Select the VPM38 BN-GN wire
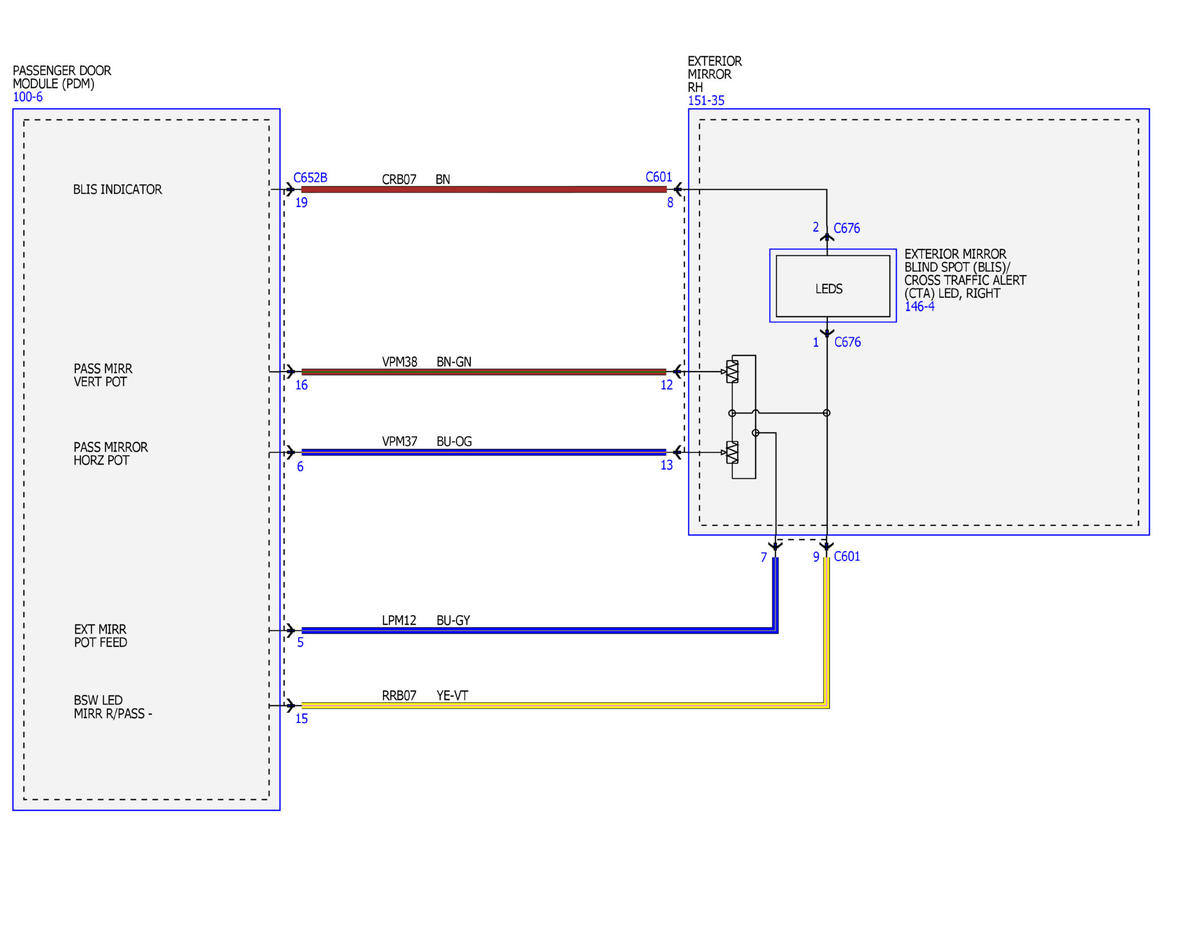The width and height of the screenshot is (1200, 927). point(484,371)
